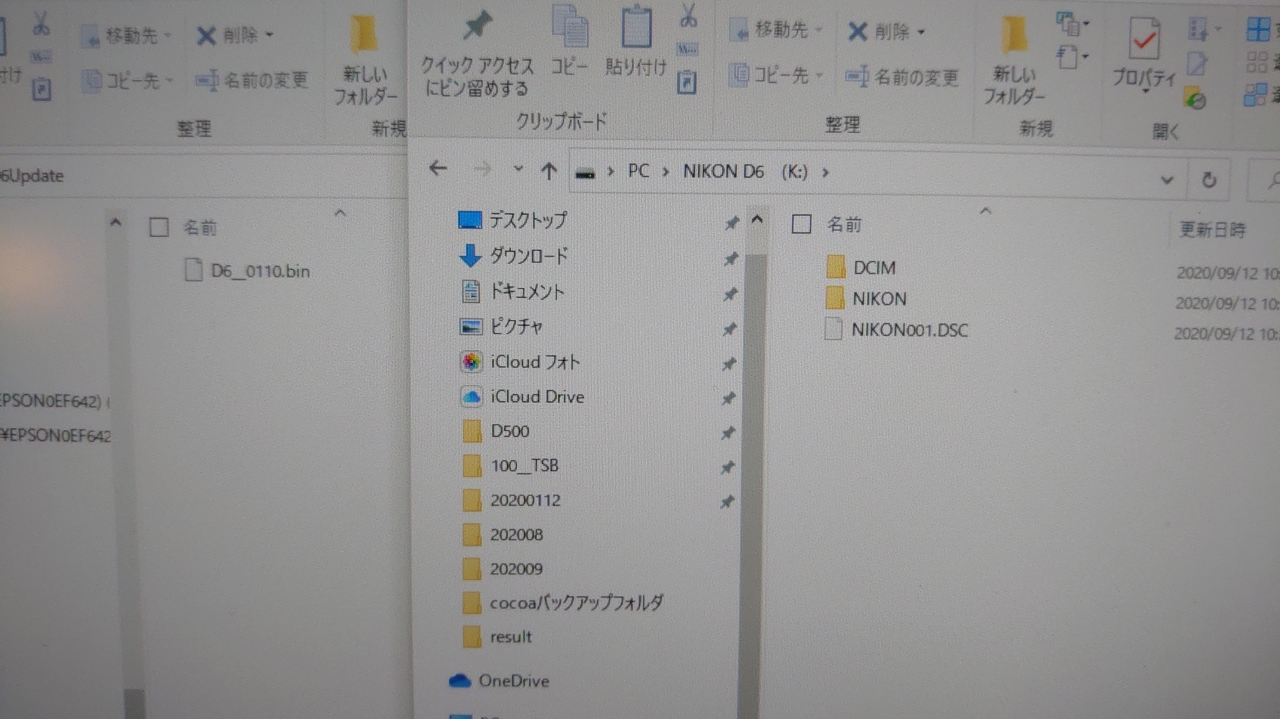Click the pin to Quick Access icon

[x=476, y=29]
